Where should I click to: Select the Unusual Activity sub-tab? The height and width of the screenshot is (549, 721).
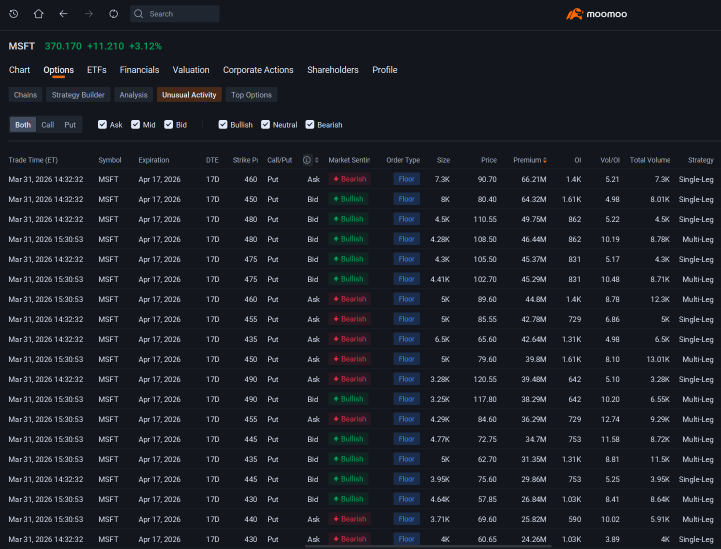coord(189,95)
